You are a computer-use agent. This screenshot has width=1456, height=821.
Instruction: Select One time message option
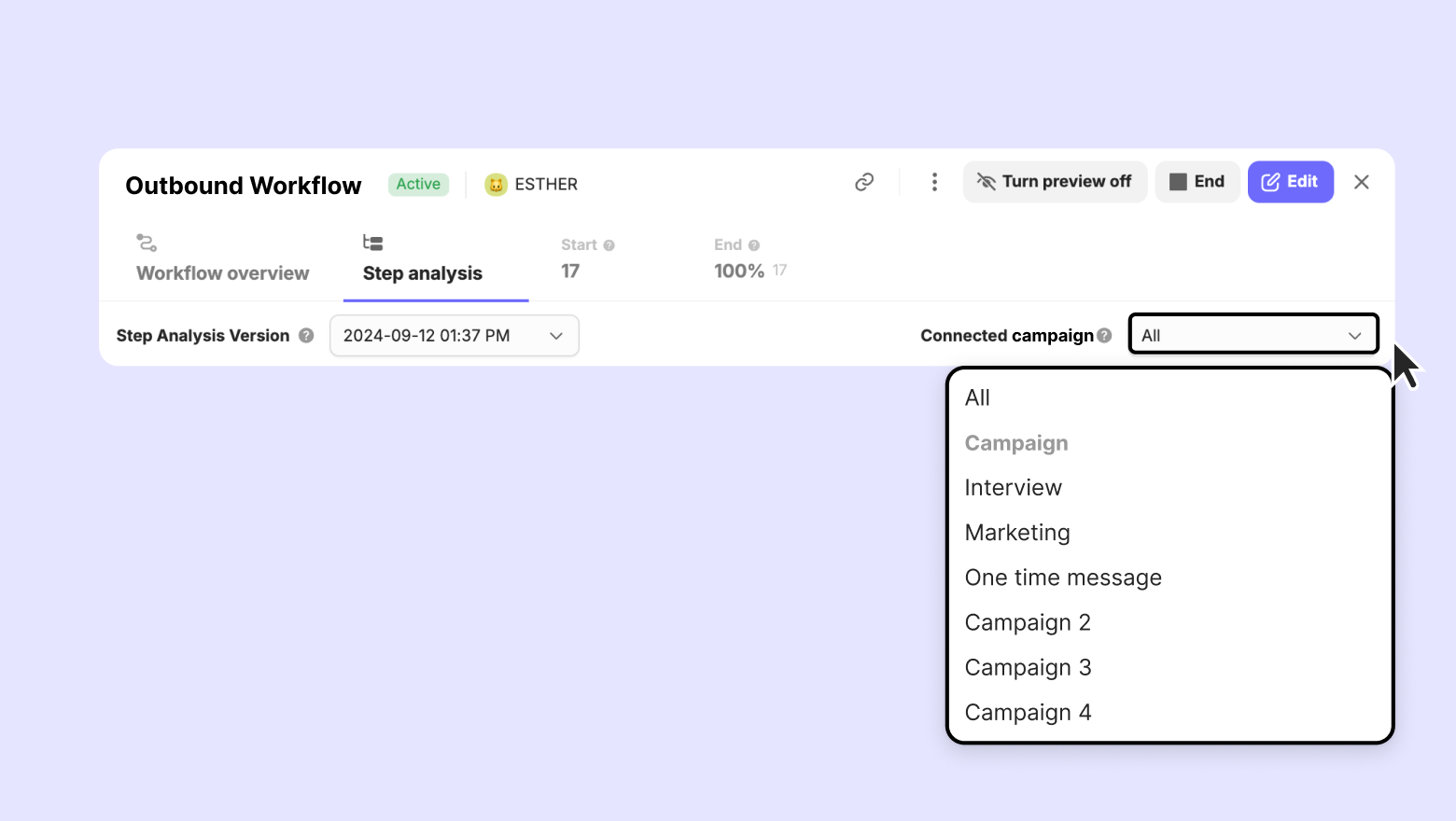1063,577
